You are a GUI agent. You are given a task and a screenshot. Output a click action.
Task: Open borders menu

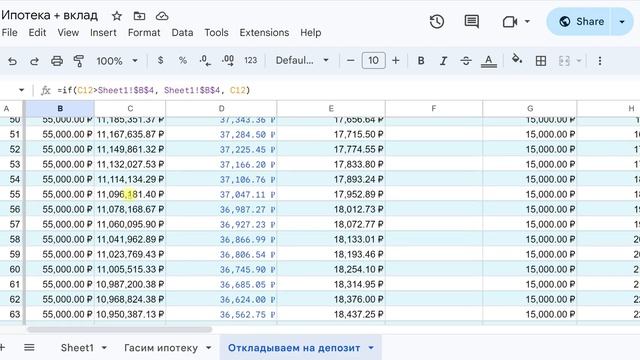(x=541, y=61)
